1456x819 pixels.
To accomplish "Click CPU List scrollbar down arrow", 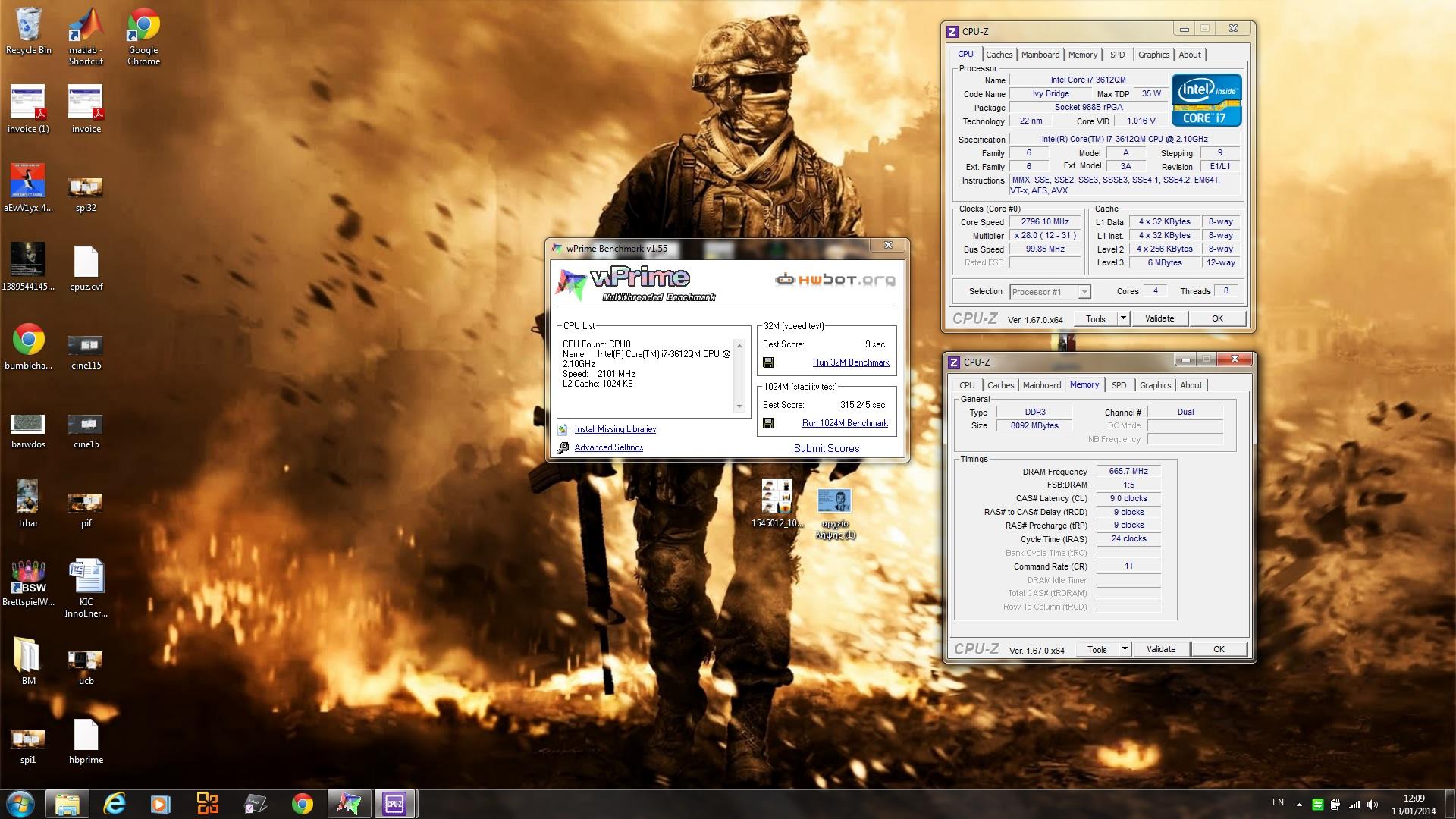I will click(739, 406).
